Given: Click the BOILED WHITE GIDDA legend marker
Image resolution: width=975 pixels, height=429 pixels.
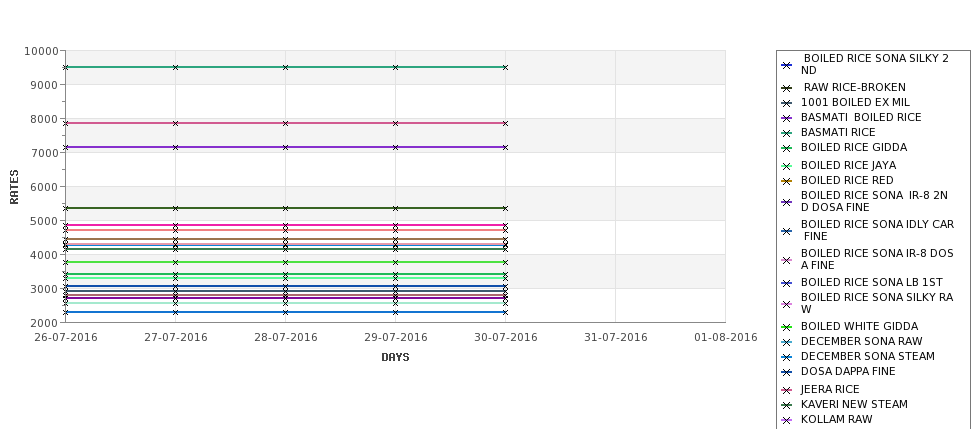Looking at the screenshot, I should (x=787, y=327).
